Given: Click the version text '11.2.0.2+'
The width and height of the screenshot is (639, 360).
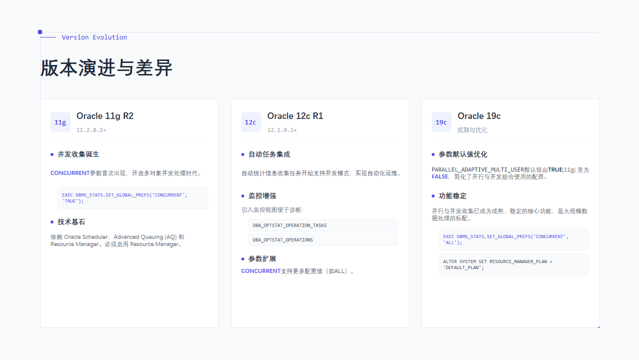Looking at the screenshot, I should (91, 130).
